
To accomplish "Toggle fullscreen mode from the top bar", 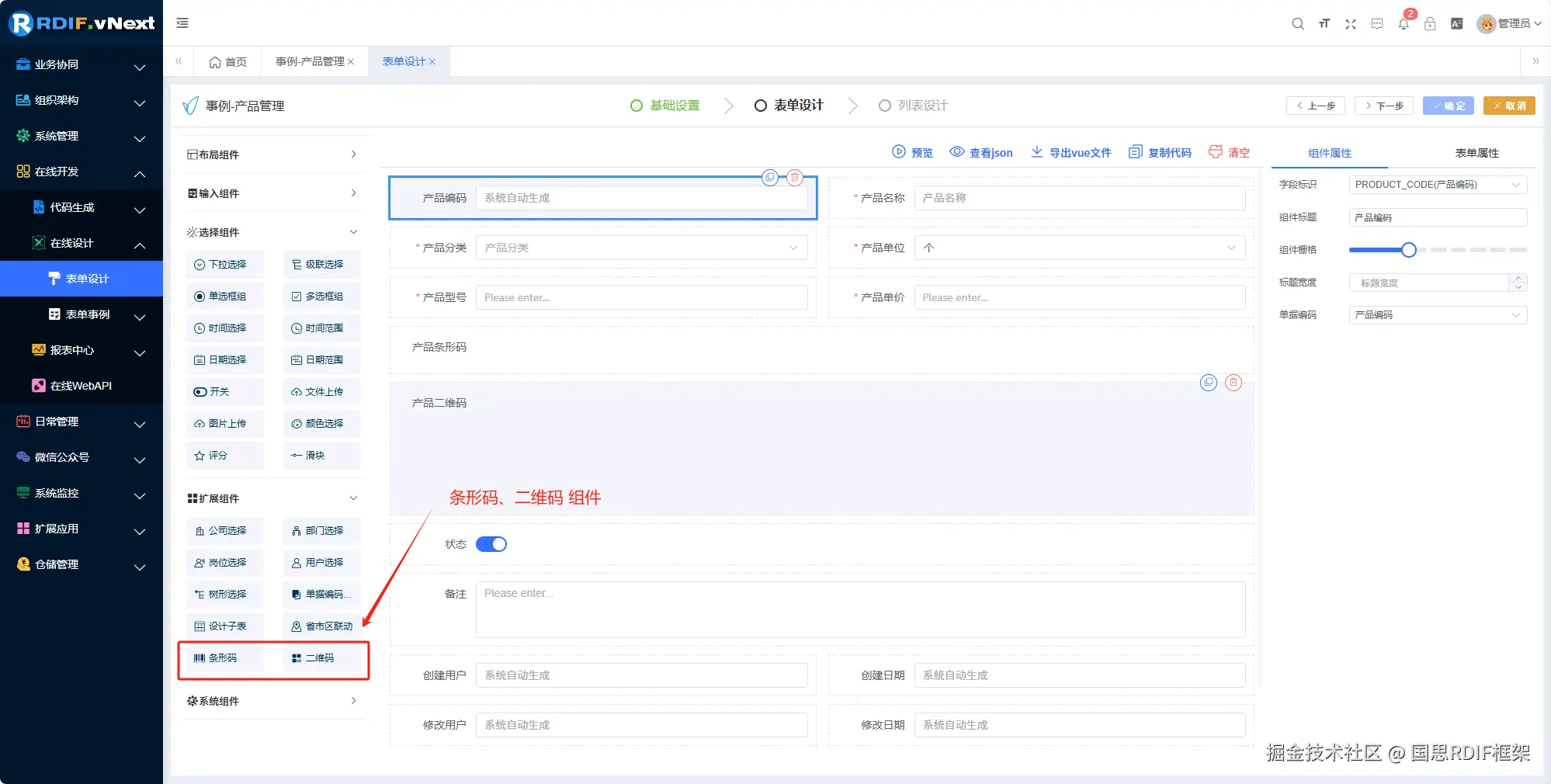I will coord(1351,23).
